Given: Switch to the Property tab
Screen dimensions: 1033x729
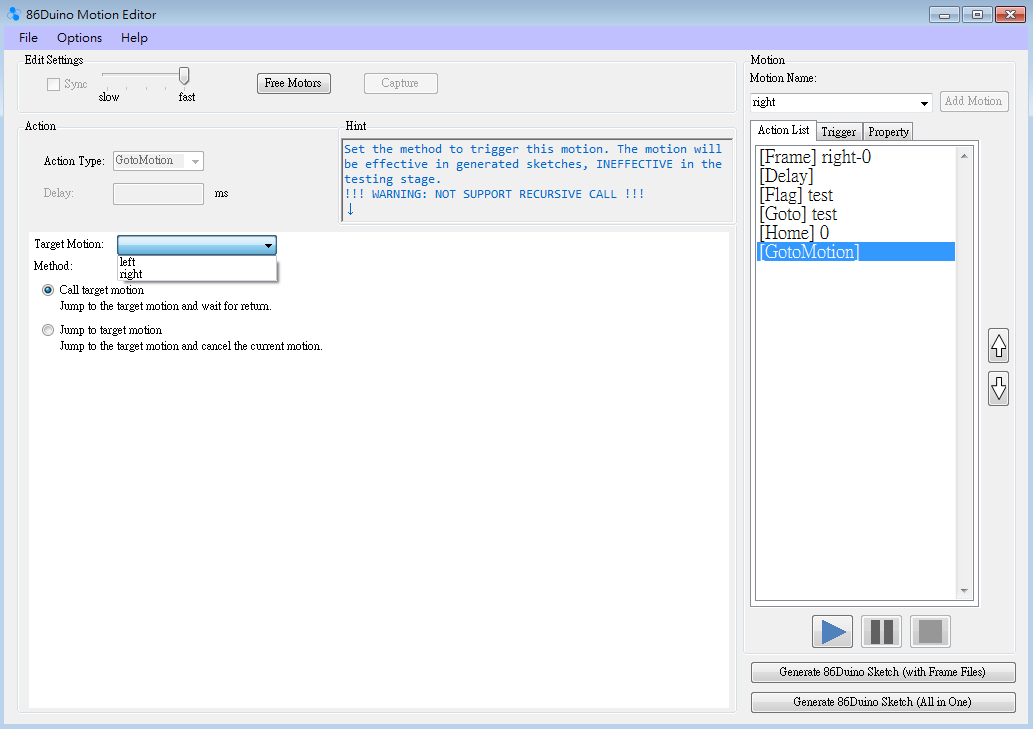Looking at the screenshot, I should [x=888, y=132].
